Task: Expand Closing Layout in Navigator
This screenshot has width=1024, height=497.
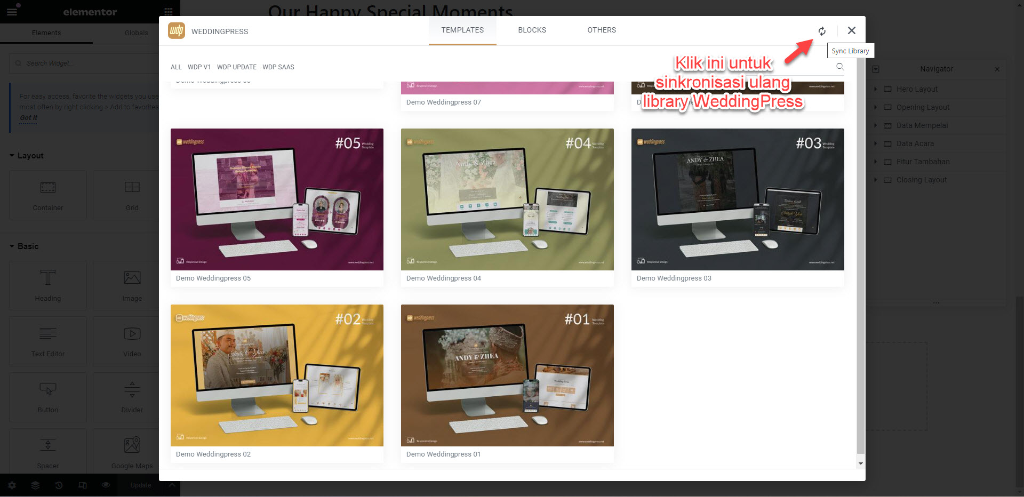Action: click(875, 180)
